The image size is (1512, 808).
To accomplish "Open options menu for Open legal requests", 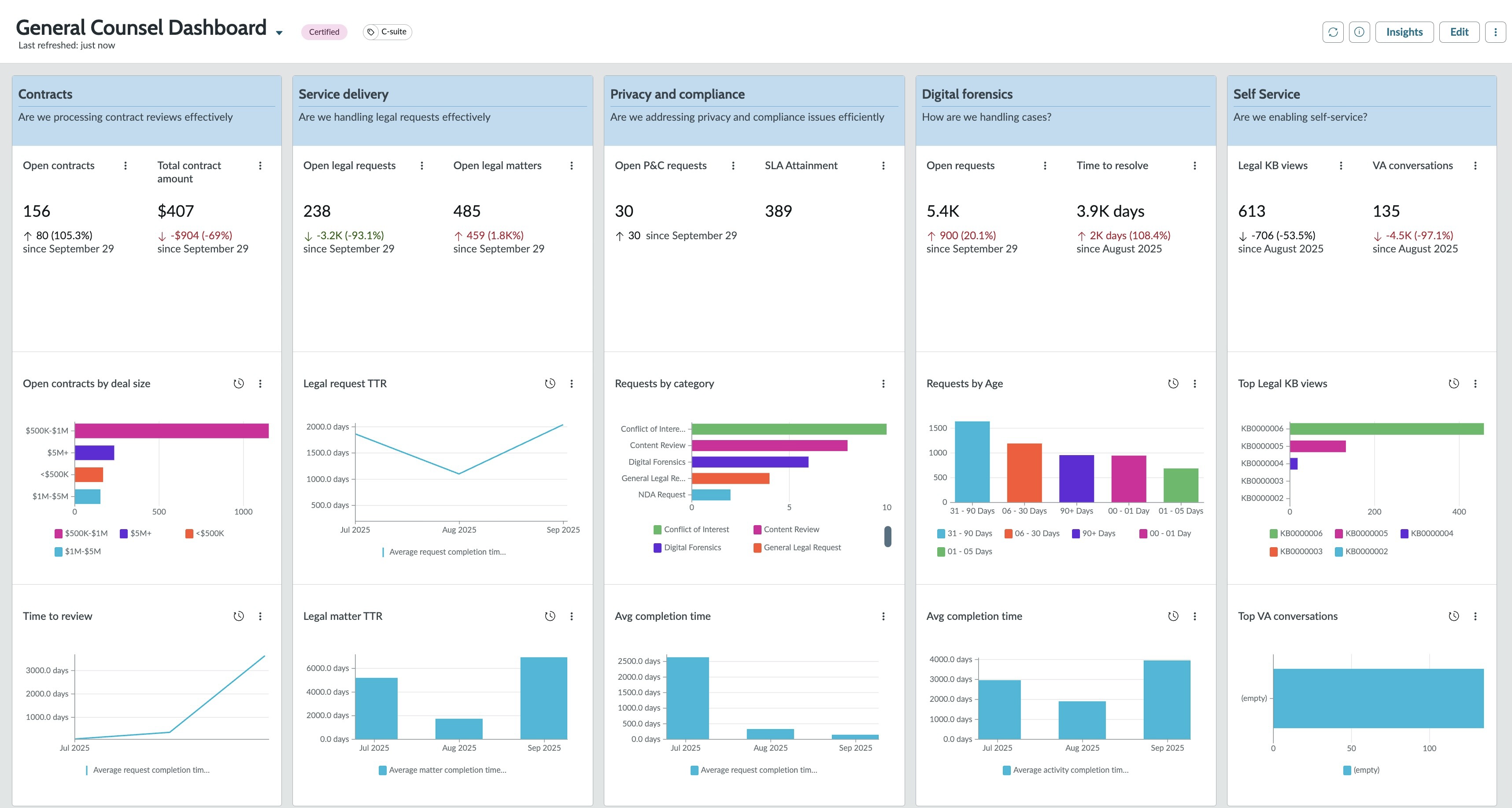I will (x=422, y=166).
